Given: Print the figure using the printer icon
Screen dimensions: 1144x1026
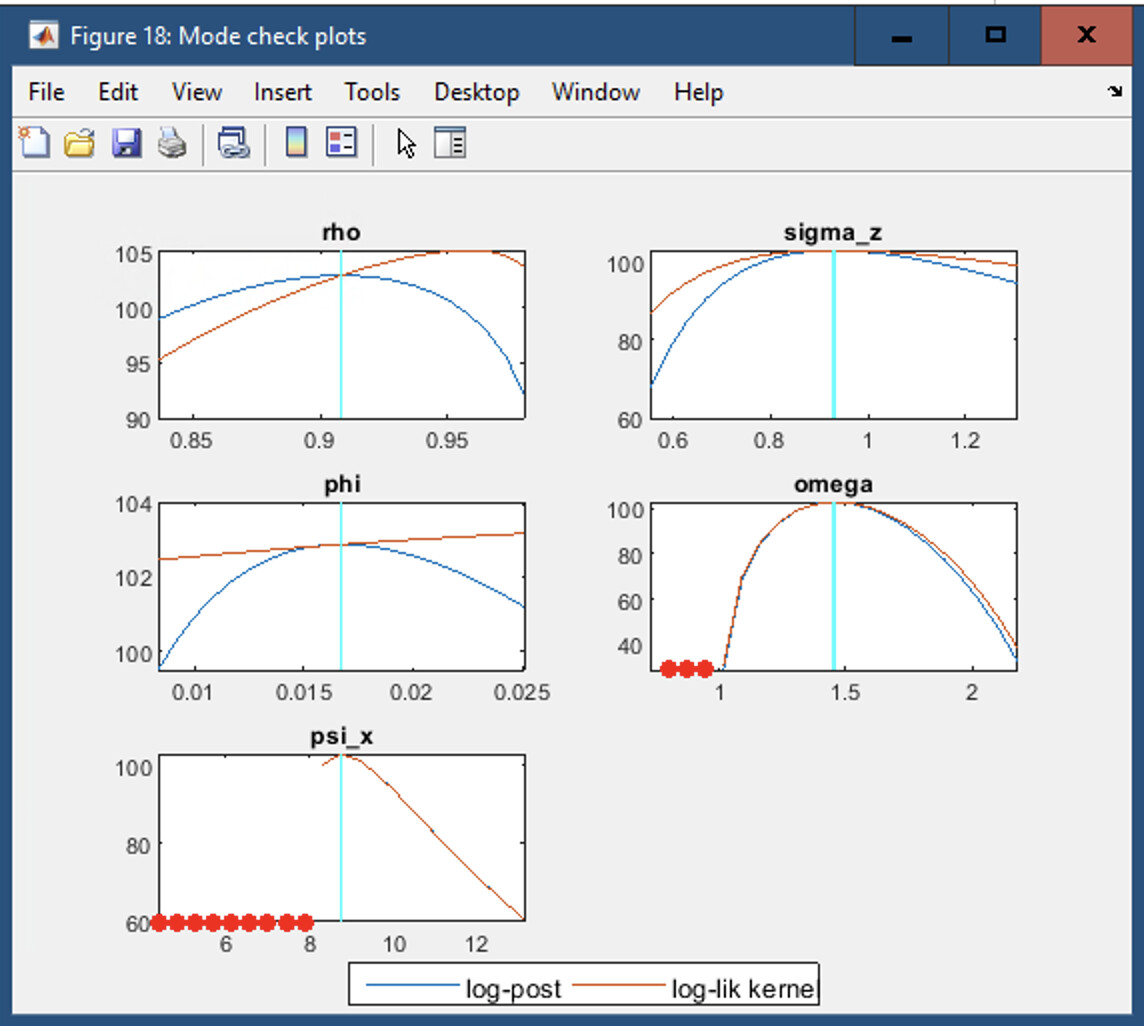Looking at the screenshot, I should pyautogui.click(x=172, y=142).
